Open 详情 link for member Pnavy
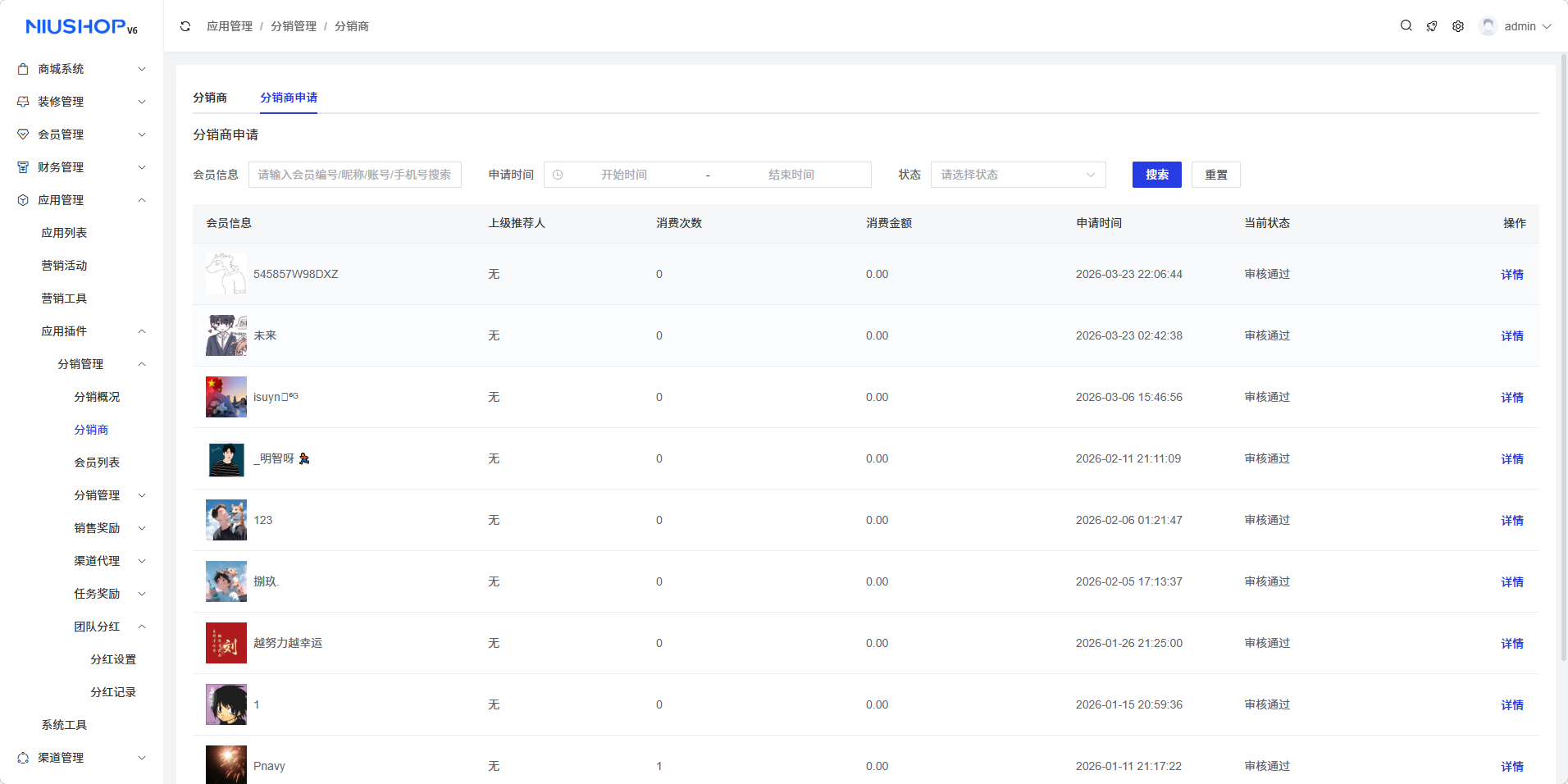1568x784 pixels. [1511, 766]
